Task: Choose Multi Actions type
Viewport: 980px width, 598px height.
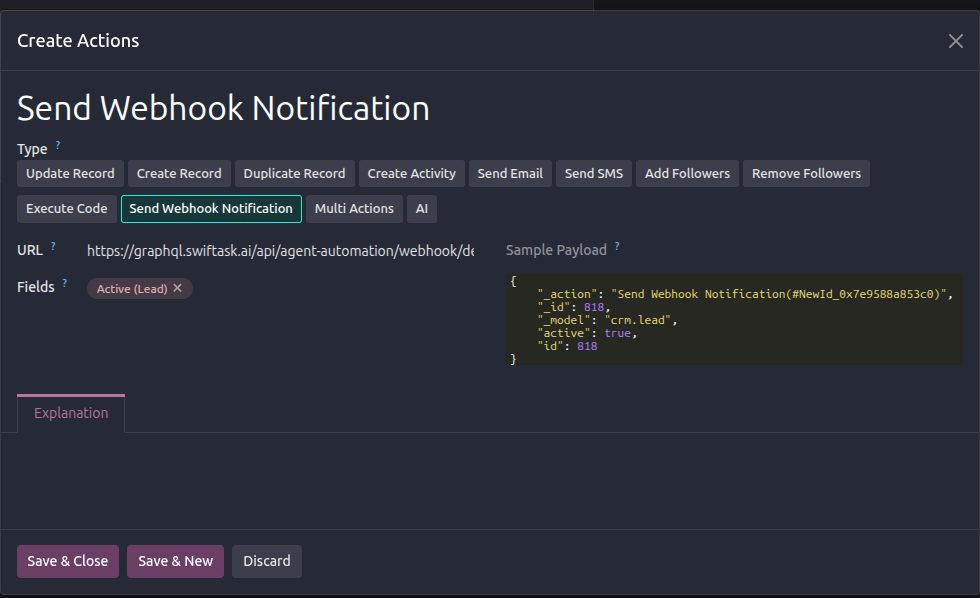Action: tap(354, 209)
